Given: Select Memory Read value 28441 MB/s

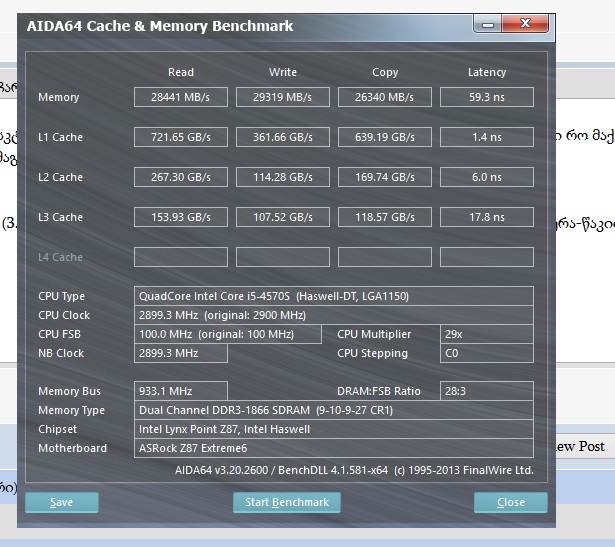Looking at the screenshot, I should click(x=181, y=97).
